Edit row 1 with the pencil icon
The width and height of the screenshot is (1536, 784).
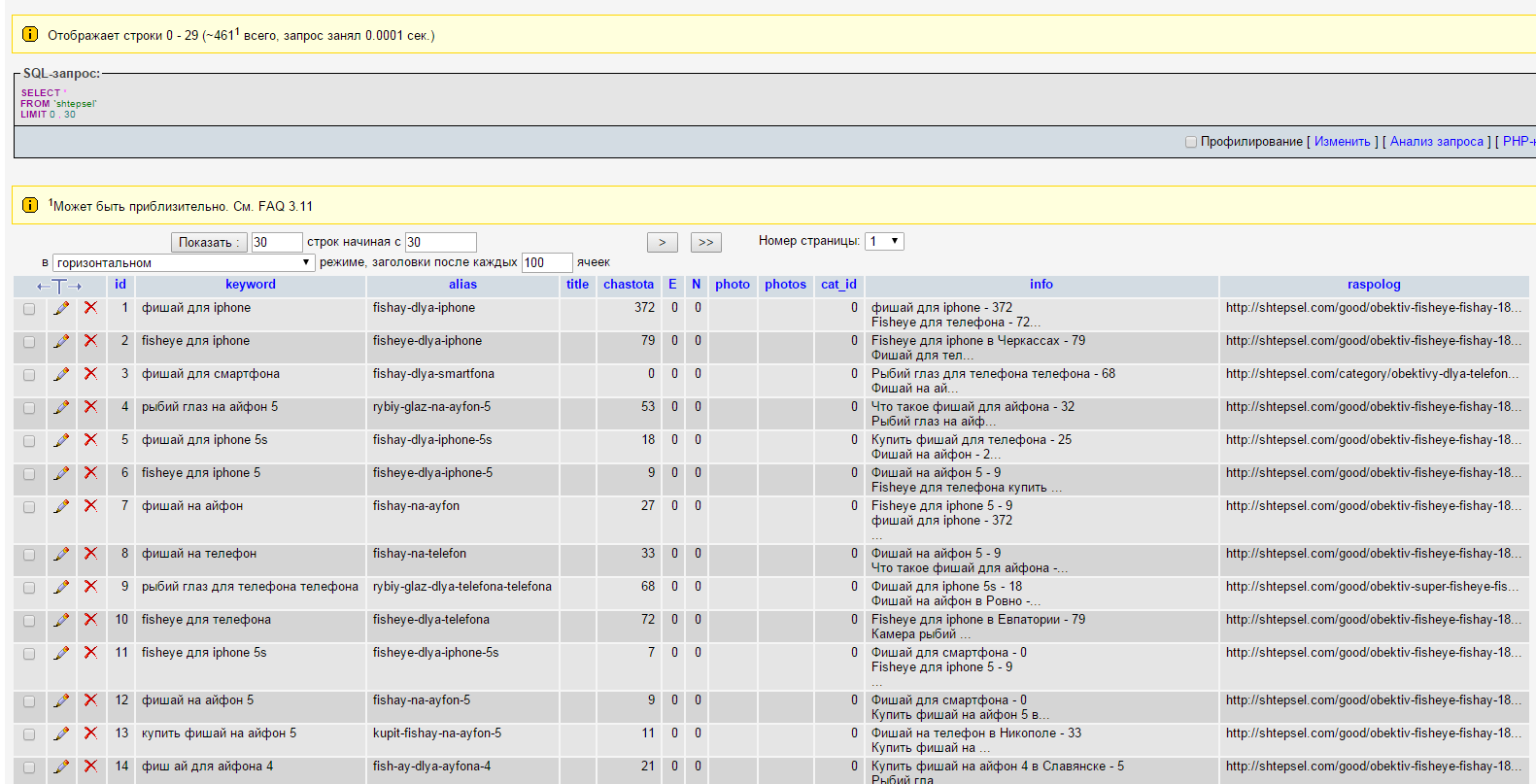pyautogui.click(x=61, y=308)
